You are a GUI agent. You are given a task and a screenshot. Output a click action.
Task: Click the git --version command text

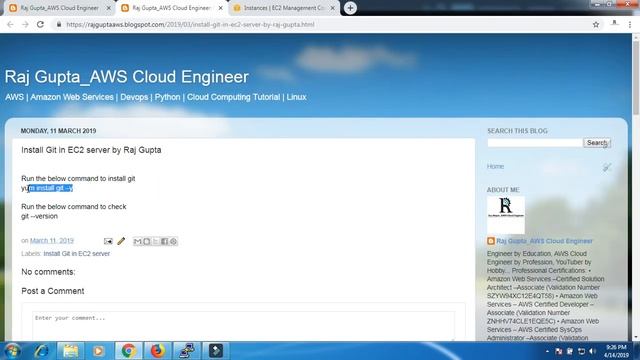coord(40,216)
